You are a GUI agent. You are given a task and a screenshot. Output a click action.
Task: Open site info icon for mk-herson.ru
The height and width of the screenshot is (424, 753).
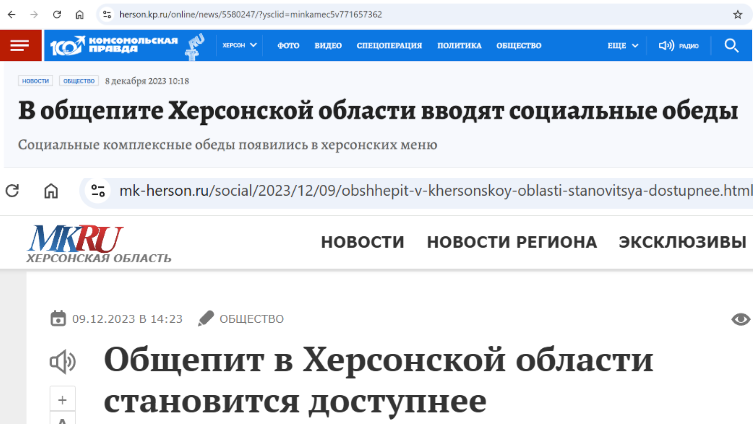click(x=97, y=190)
